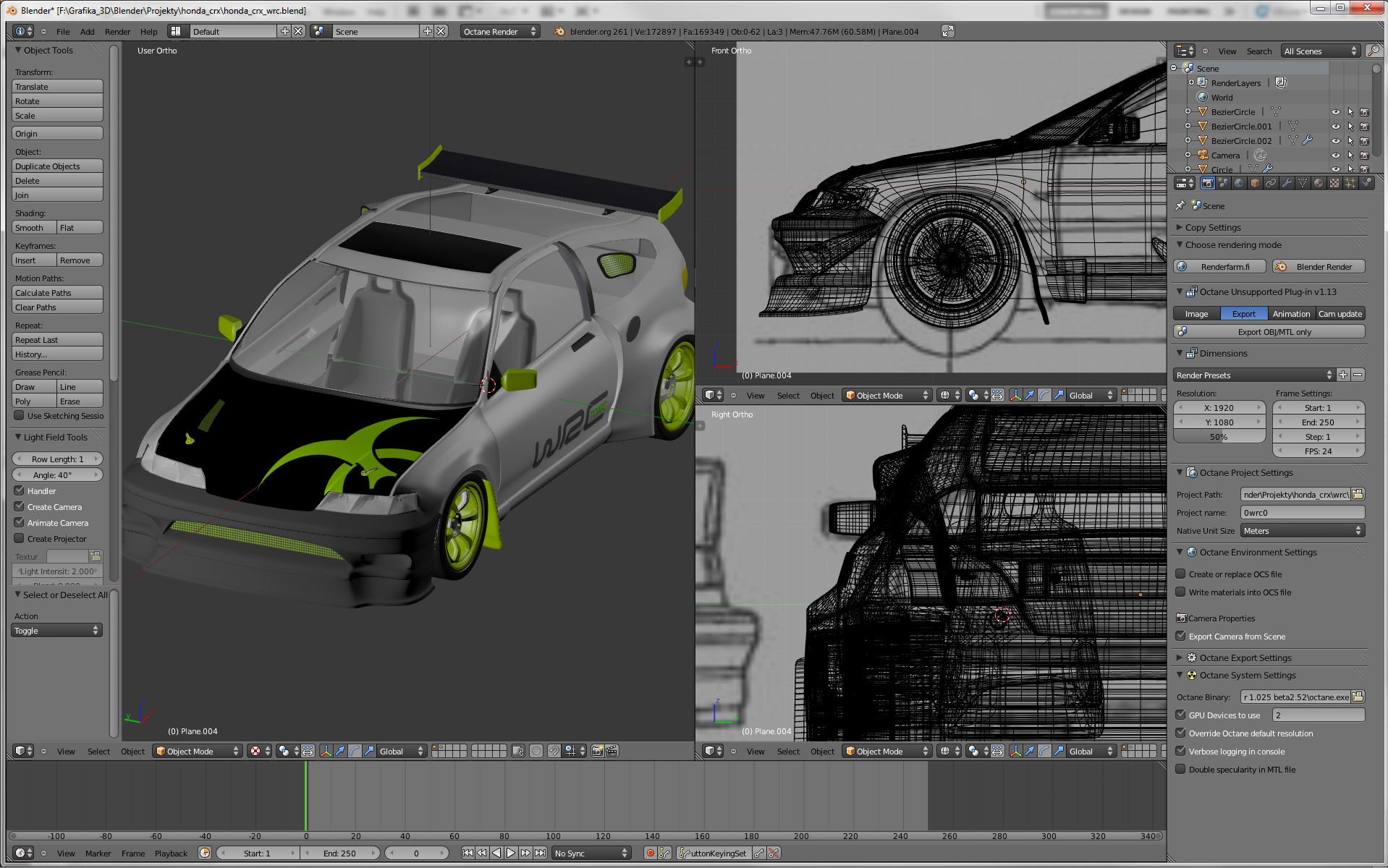
Task: Click the OpenGL render animation clapper icon
Action: pyautogui.click(x=612, y=752)
